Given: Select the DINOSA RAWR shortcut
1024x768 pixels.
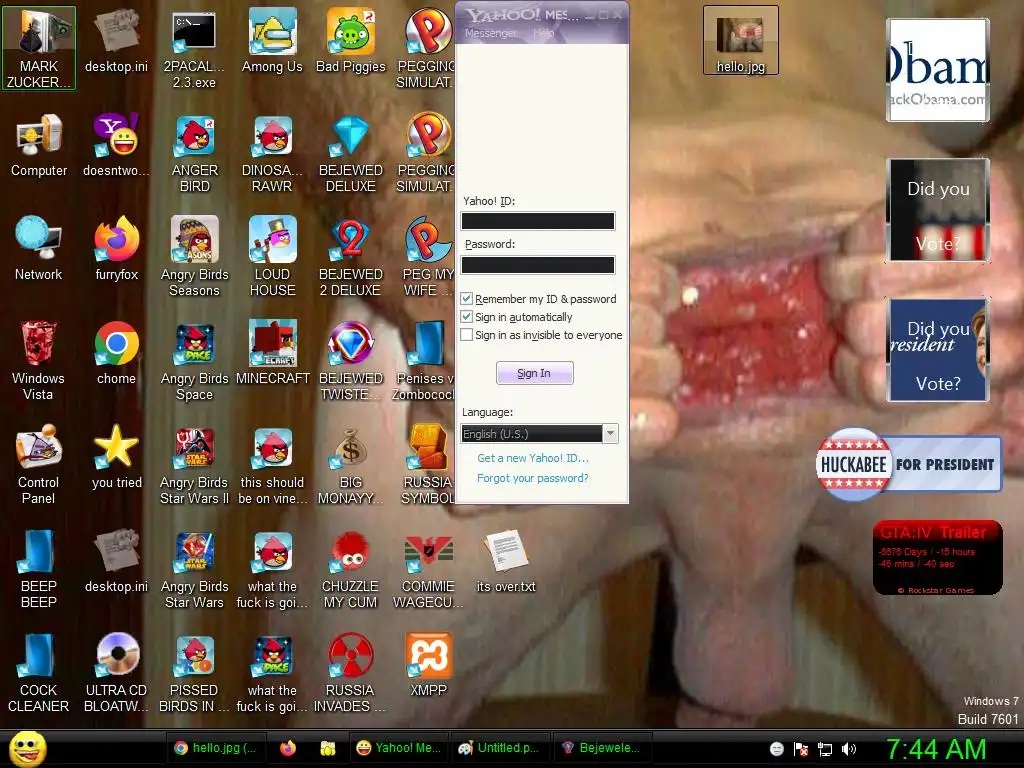Looking at the screenshot, I should (x=272, y=153).
